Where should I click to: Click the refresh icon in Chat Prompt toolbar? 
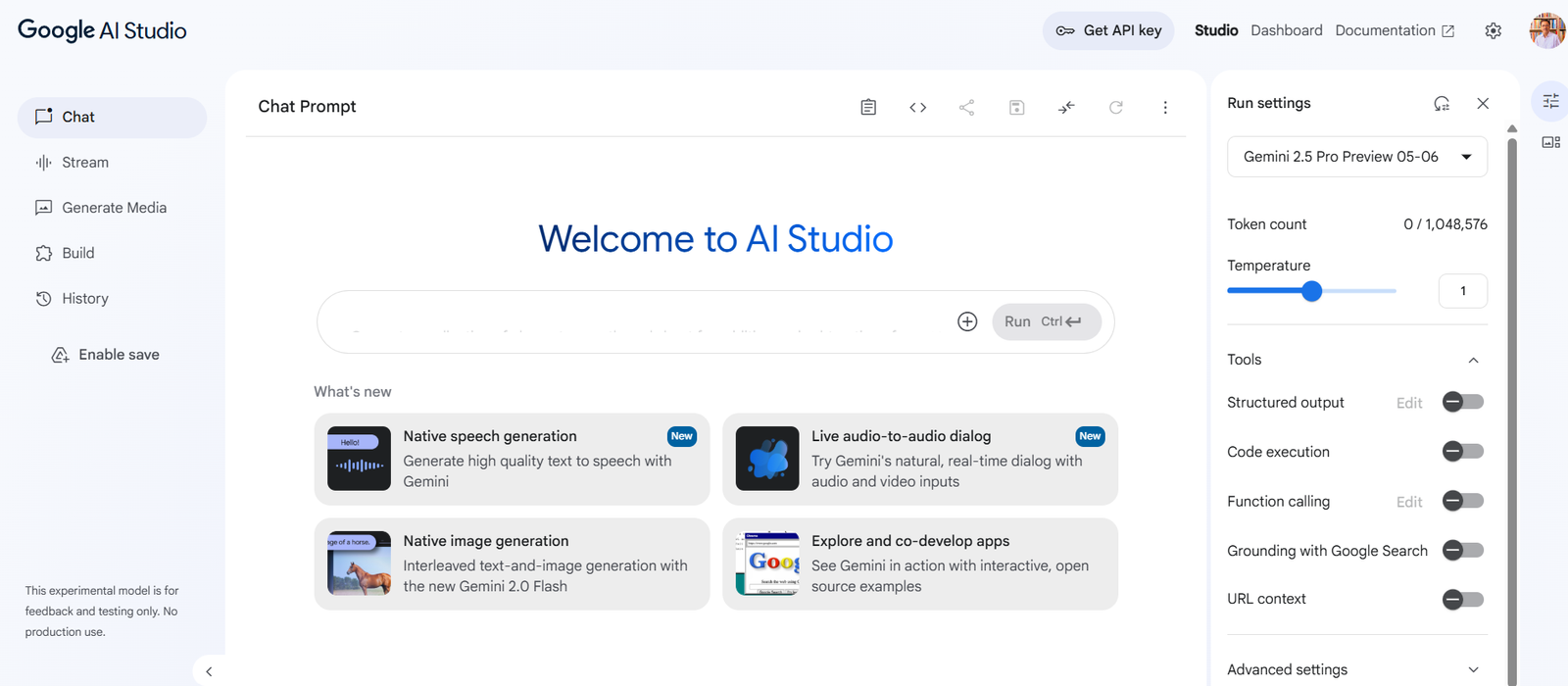(x=1115, y=107)
